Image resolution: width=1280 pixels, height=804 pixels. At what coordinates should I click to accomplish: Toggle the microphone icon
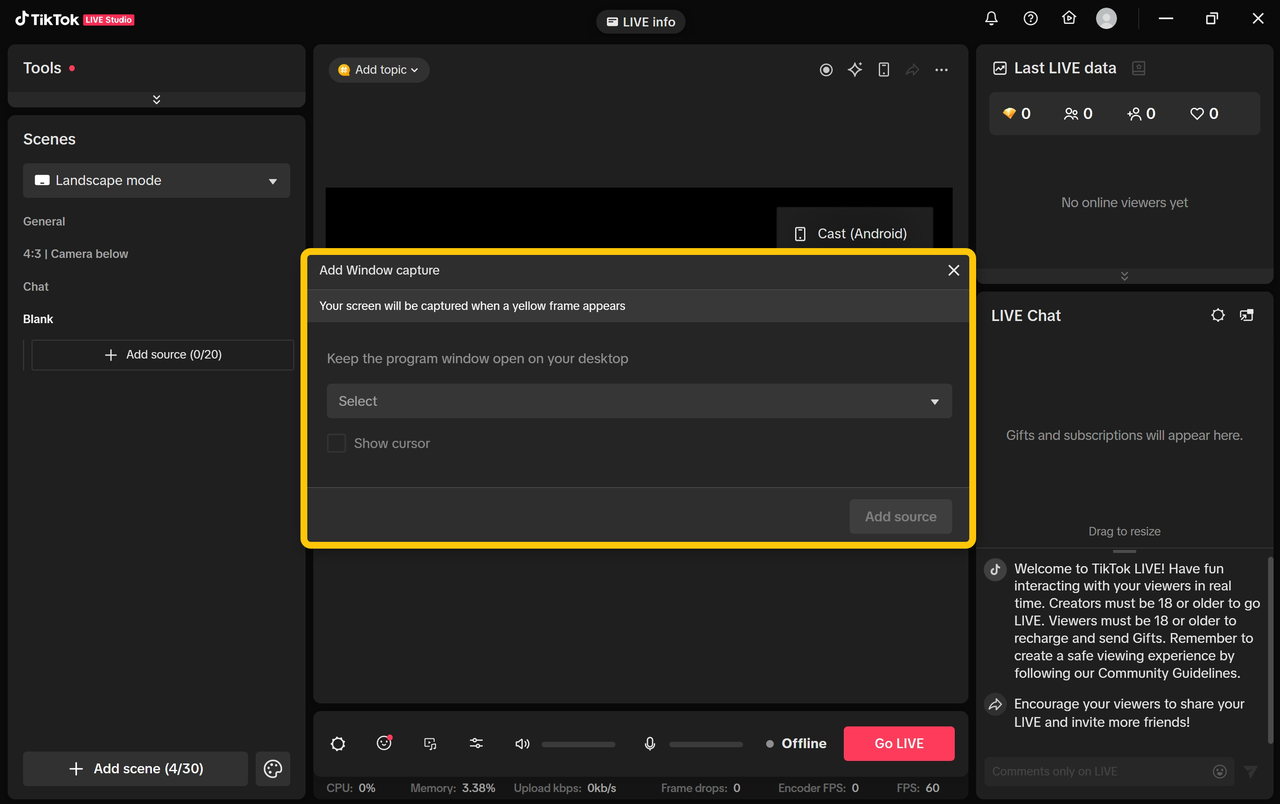pyautogui.click(x=650, y=744)
